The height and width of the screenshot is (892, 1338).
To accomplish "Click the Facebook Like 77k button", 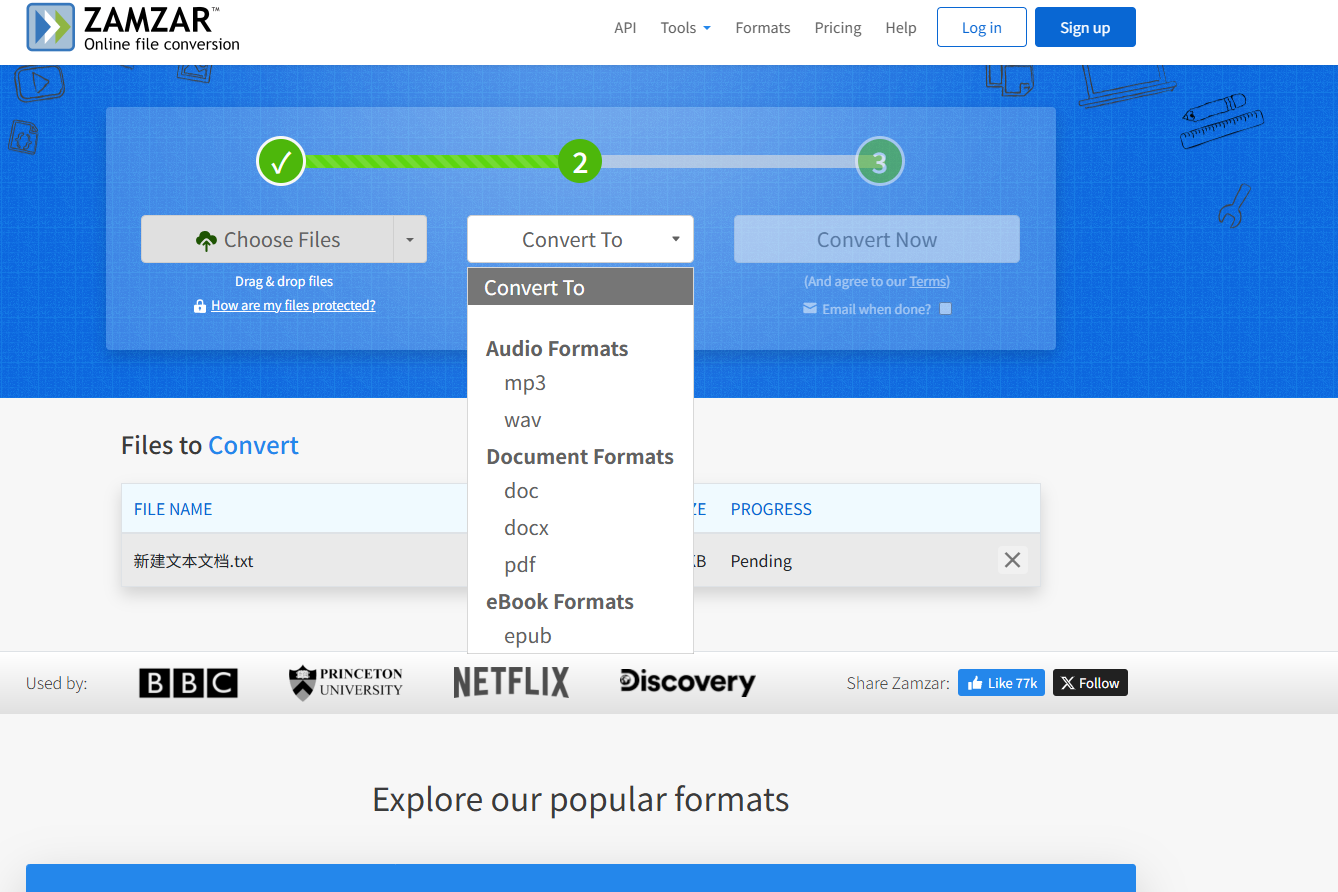I will [x=1001, y=683].
